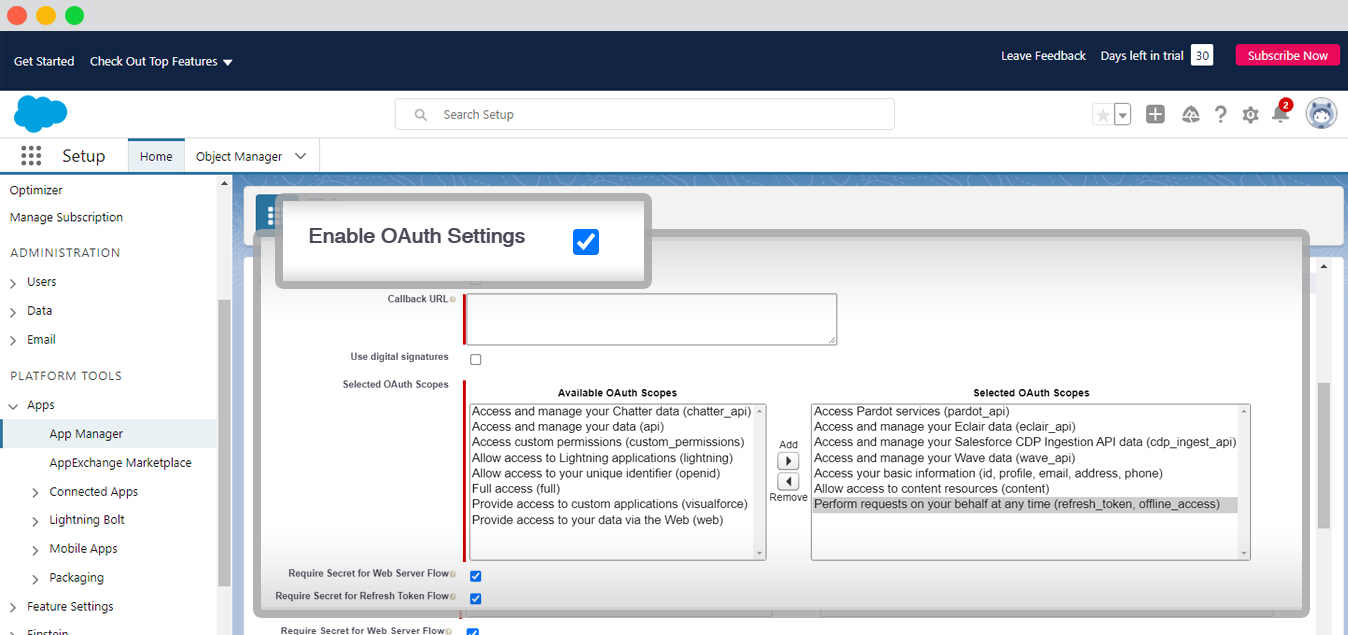Select the Salesforce CDP Ingestion API scope
The height and width of the screenshot is (635, 1348).
coord(1025,442)
